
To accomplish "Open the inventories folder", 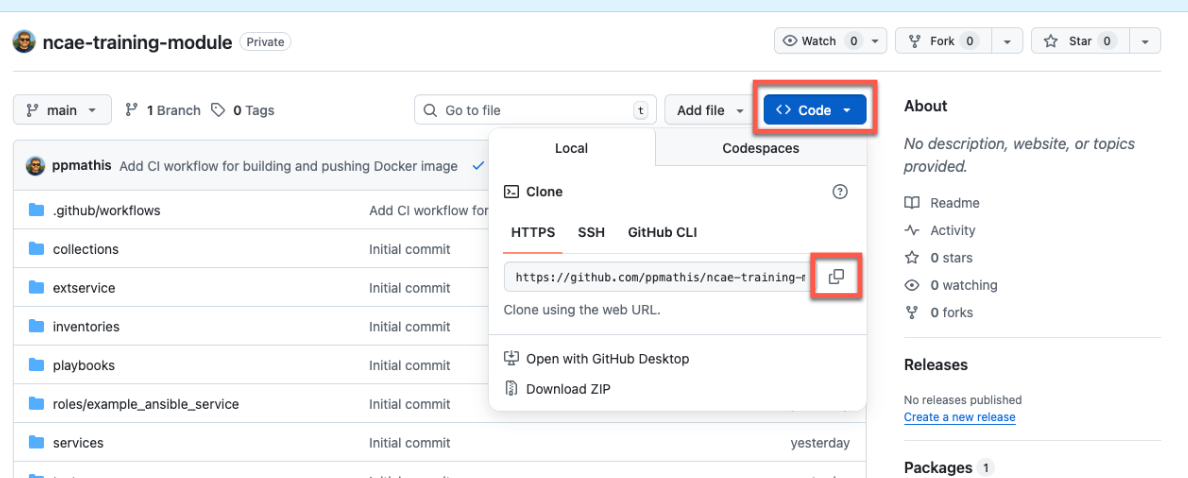I will click(x=86, y=326).
